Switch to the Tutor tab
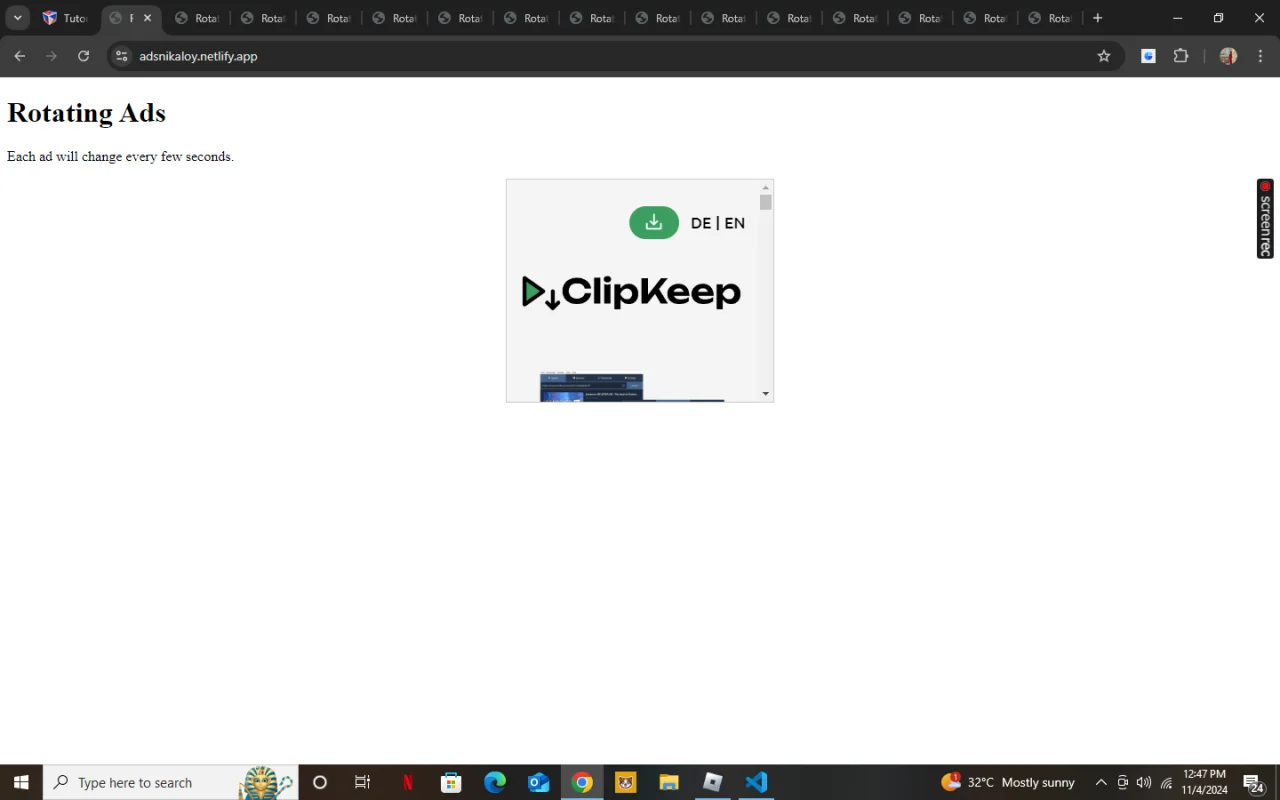 coord(66,18)
